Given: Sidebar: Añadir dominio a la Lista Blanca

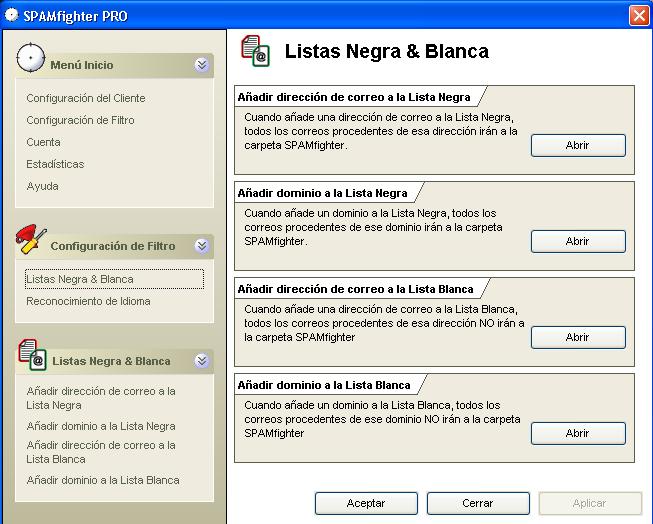Looking at the screenshot, I should 103,480.
